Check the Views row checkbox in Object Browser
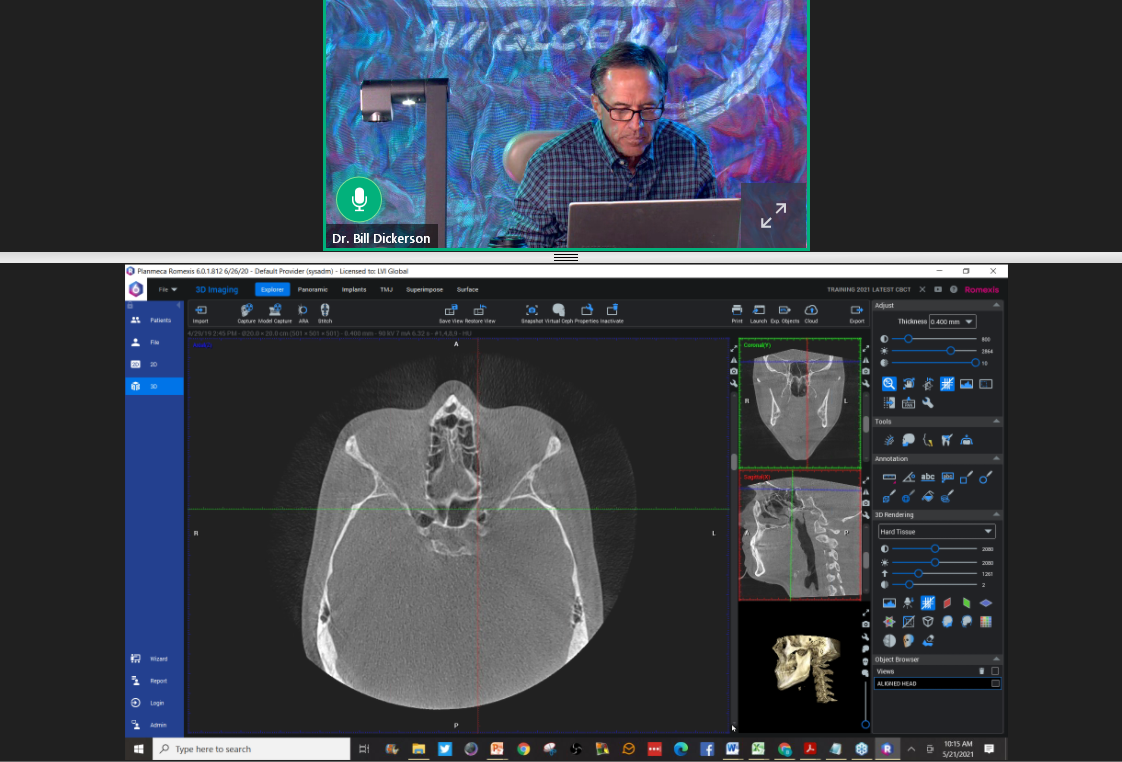1122x762 pixels. [x=995, y=671]
